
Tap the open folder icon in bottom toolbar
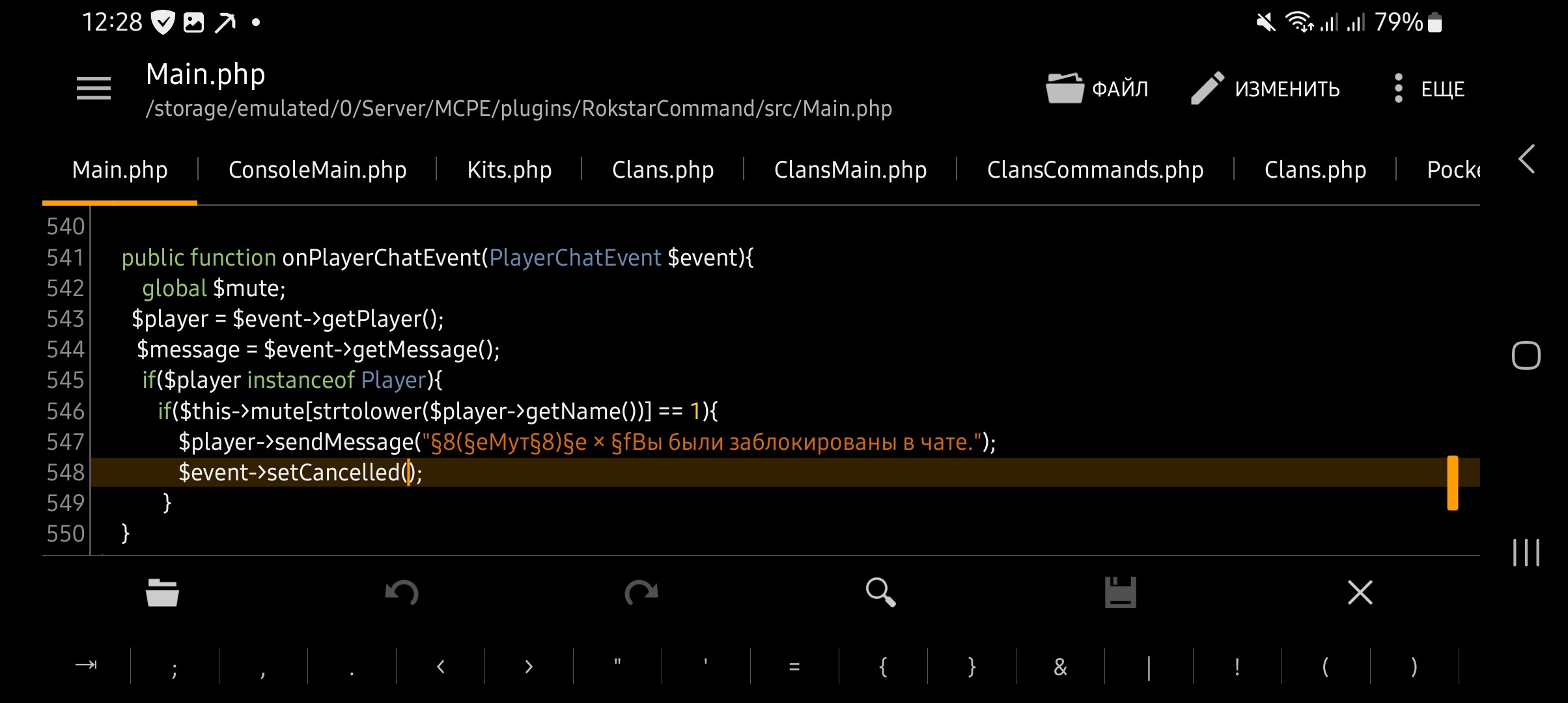(162, 592)
